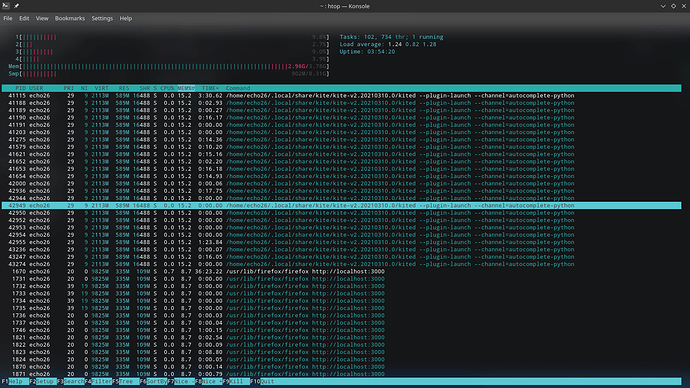The image size is (690, 388).
Task: Select the firefox row with PID 1732
Action: (x=341, y=286)
